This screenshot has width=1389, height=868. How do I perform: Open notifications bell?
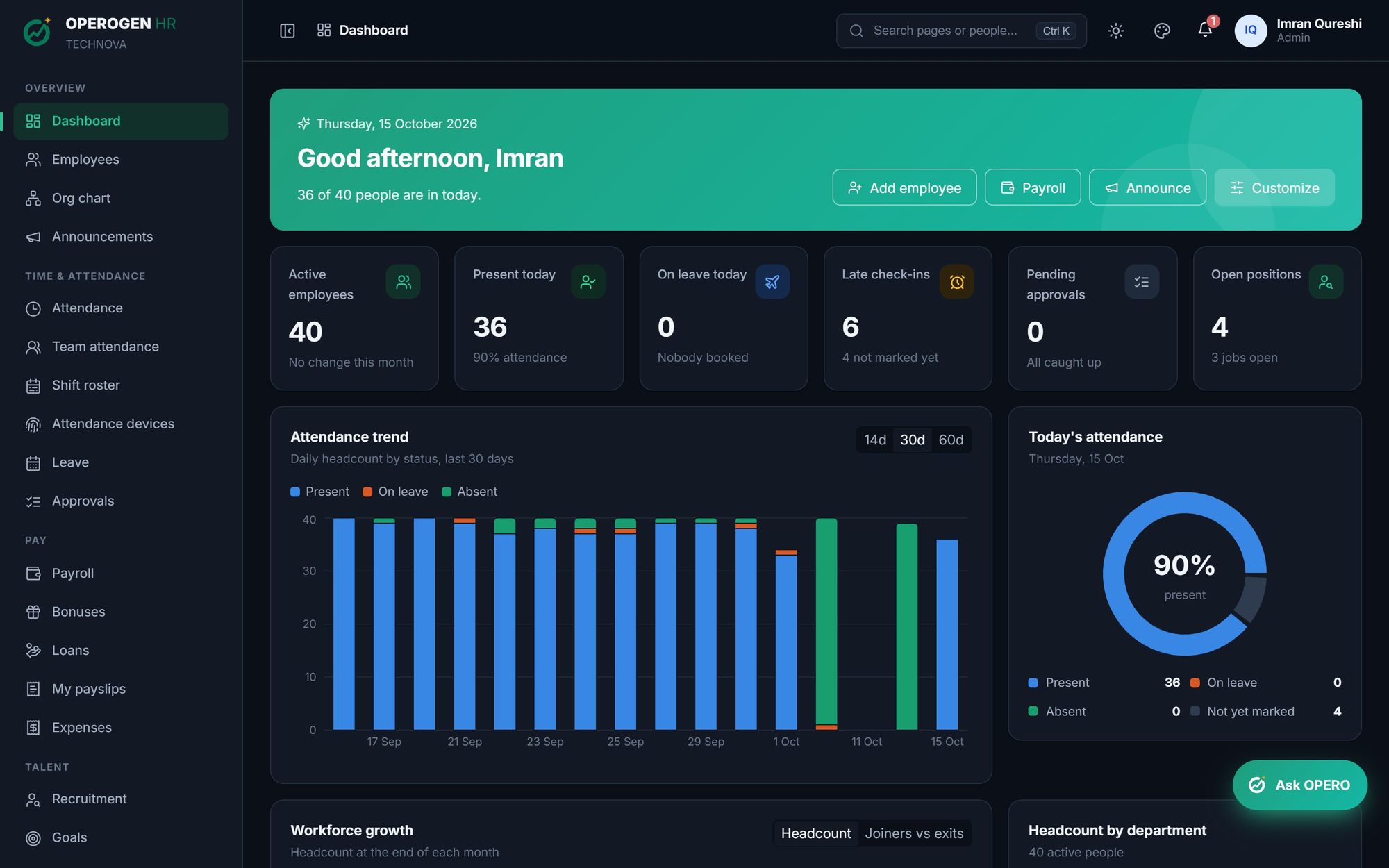[1205, 30]
